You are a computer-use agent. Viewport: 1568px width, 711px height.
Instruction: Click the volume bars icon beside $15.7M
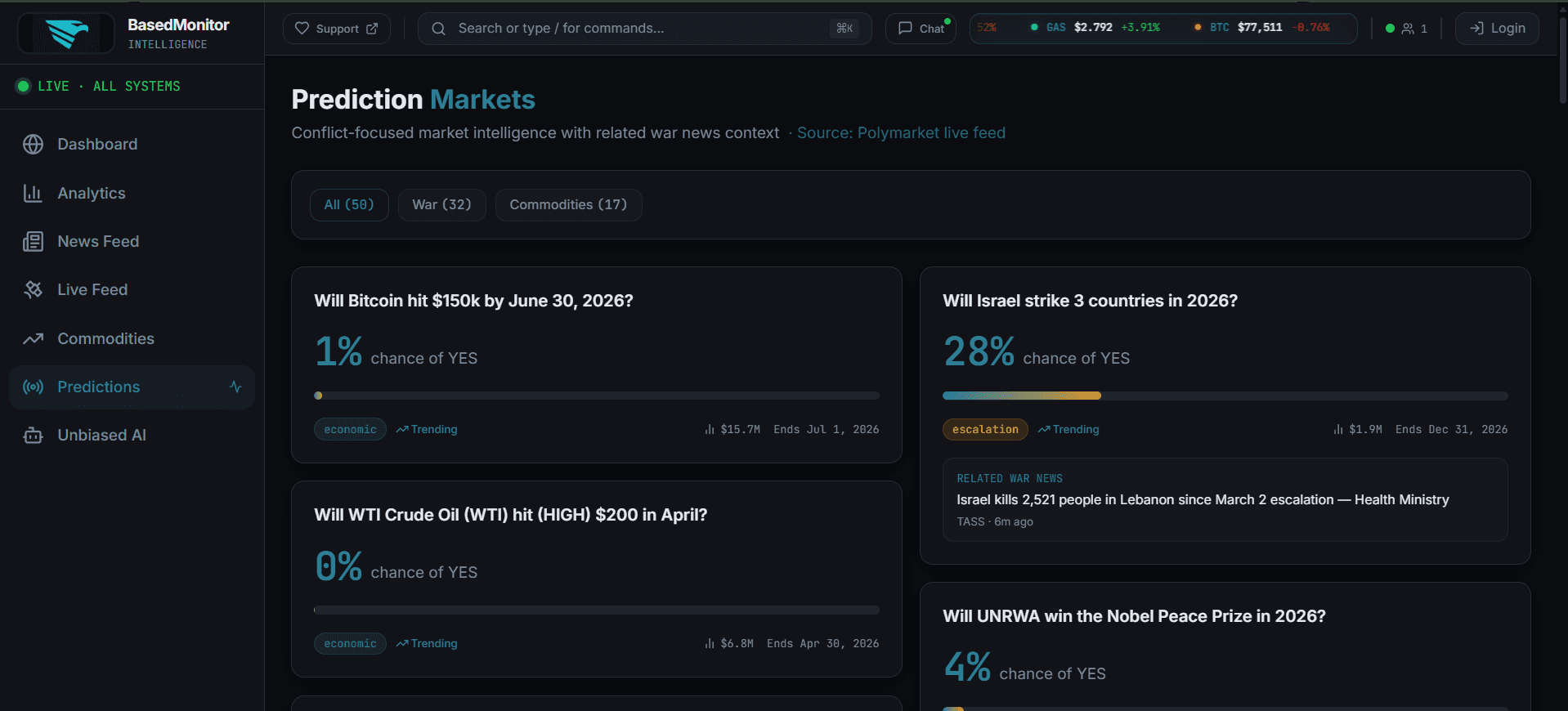click(710, 430)
